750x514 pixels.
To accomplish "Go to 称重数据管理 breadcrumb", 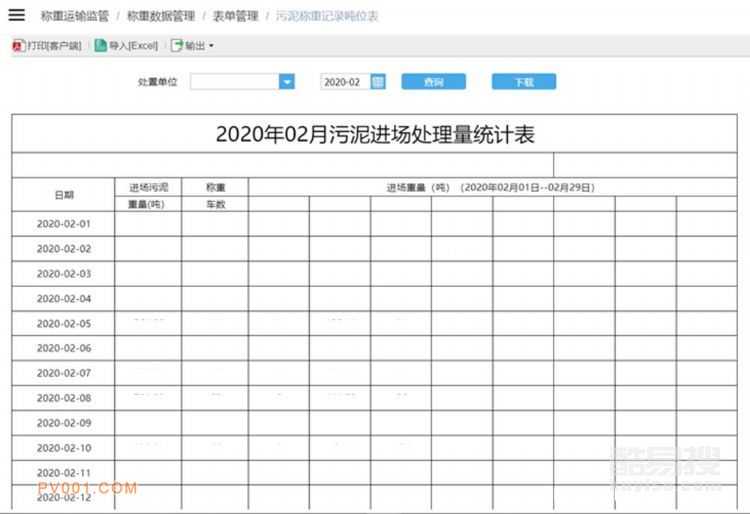I will pos(161,16).
